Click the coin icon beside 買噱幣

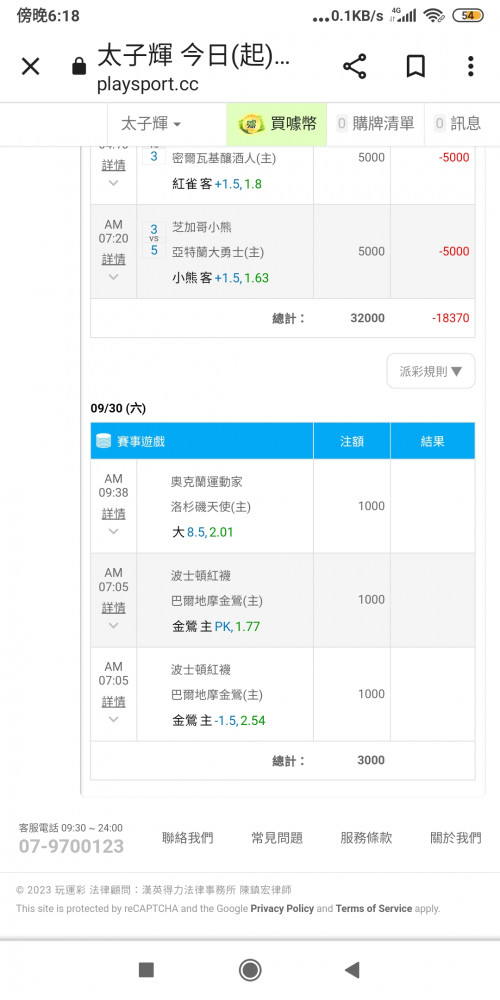(251, 124)
